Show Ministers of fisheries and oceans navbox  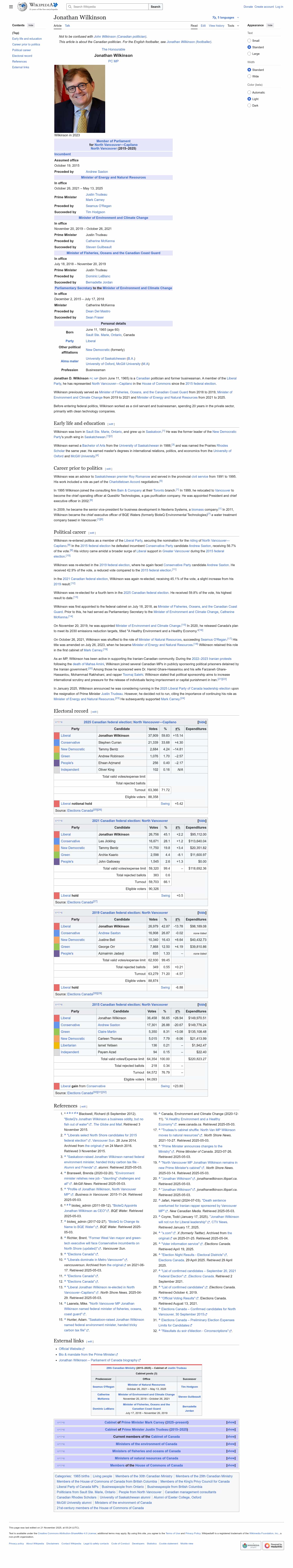(231, 1451)
